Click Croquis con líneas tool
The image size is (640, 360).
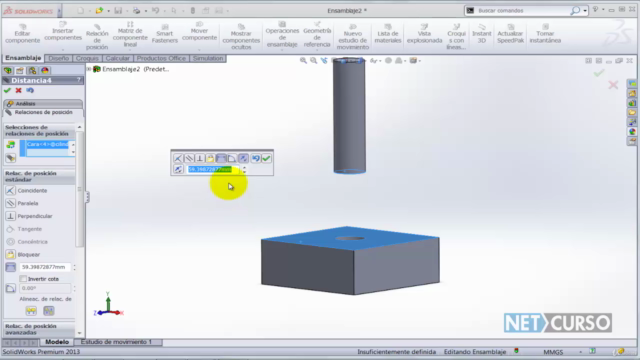(x=456, y=37)
